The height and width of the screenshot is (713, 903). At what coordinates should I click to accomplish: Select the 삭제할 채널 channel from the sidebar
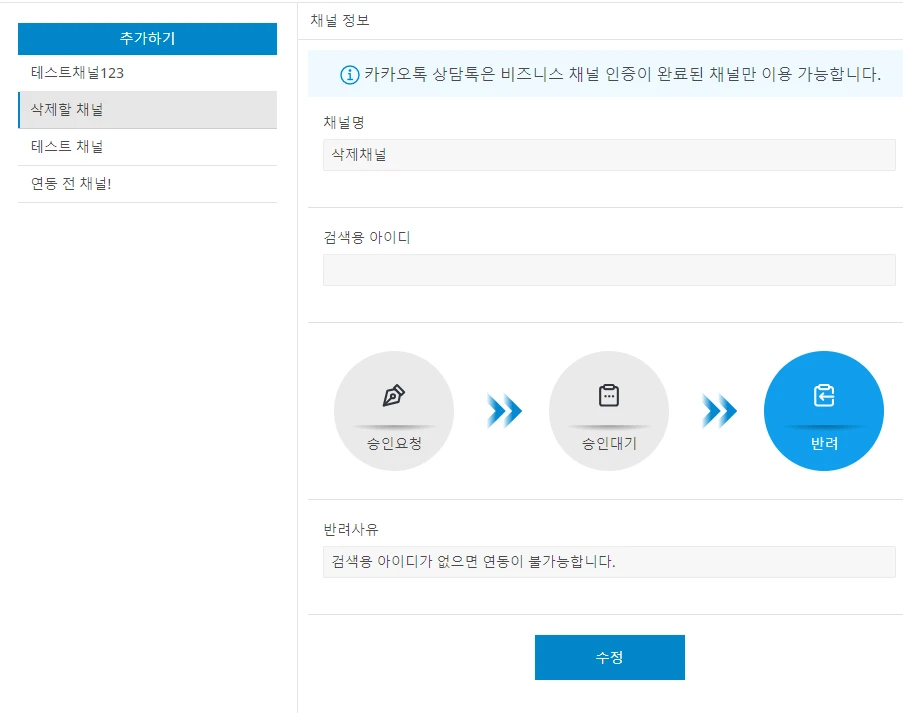(146, 110)
